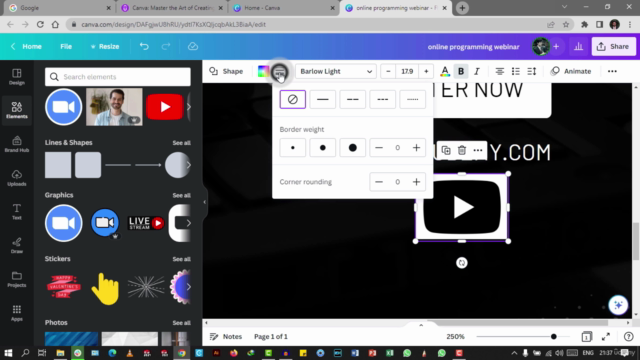Select the solid line border style
Image resolution: width=640 pixels, height=360 pixels.
(x=322, y=99)
